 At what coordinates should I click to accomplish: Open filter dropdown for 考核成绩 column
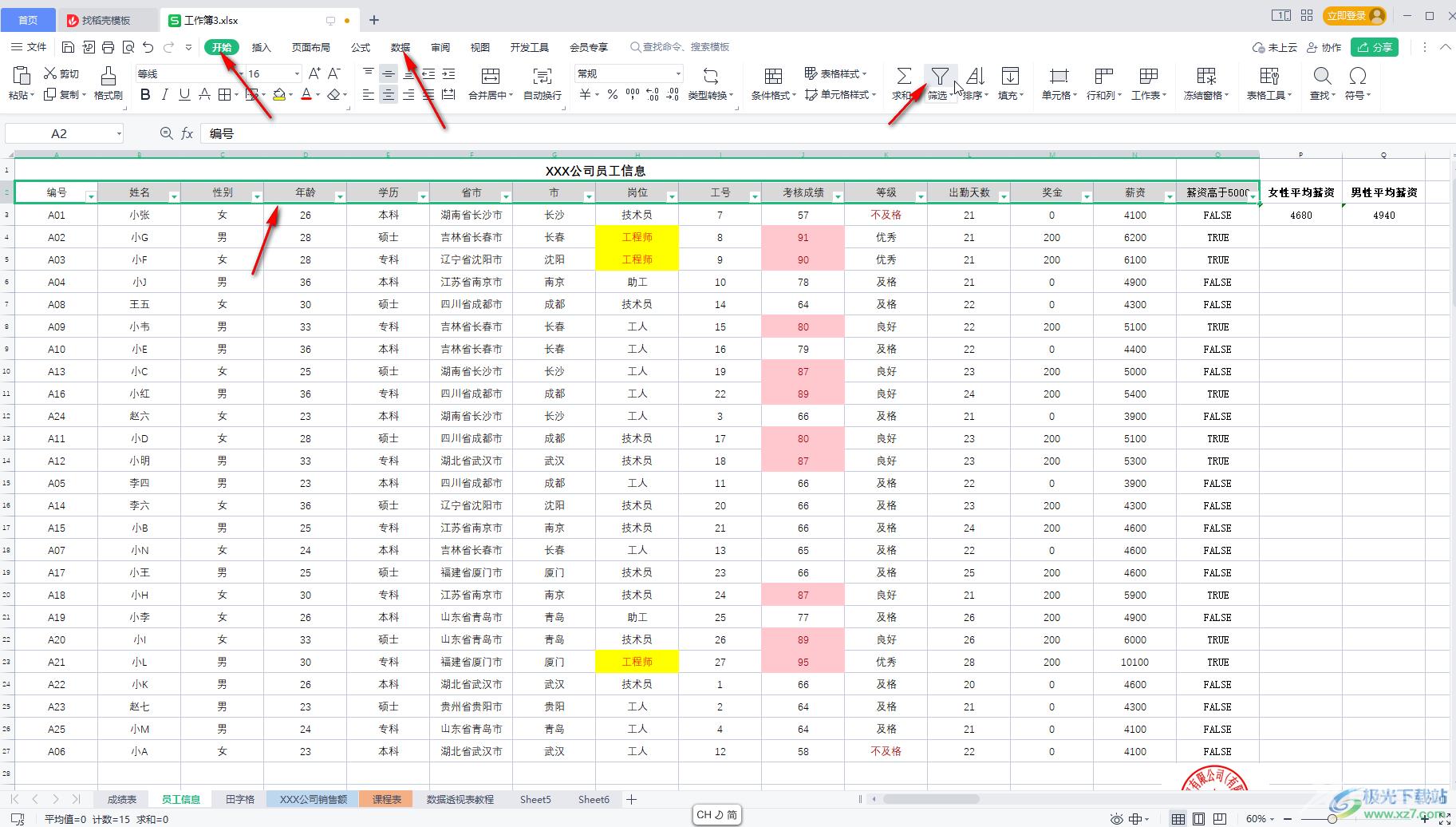pos(838,196)
